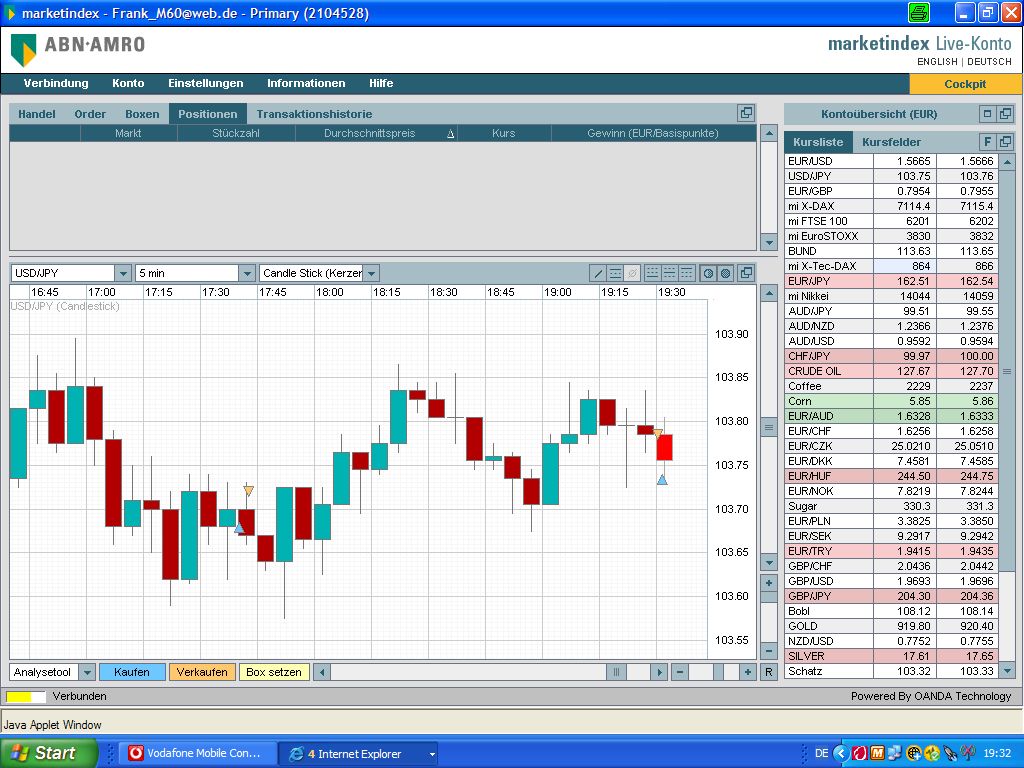Click the crossed-out circle chart tool icon
This screenshot has width=1024, height=768.
[632, 273]
